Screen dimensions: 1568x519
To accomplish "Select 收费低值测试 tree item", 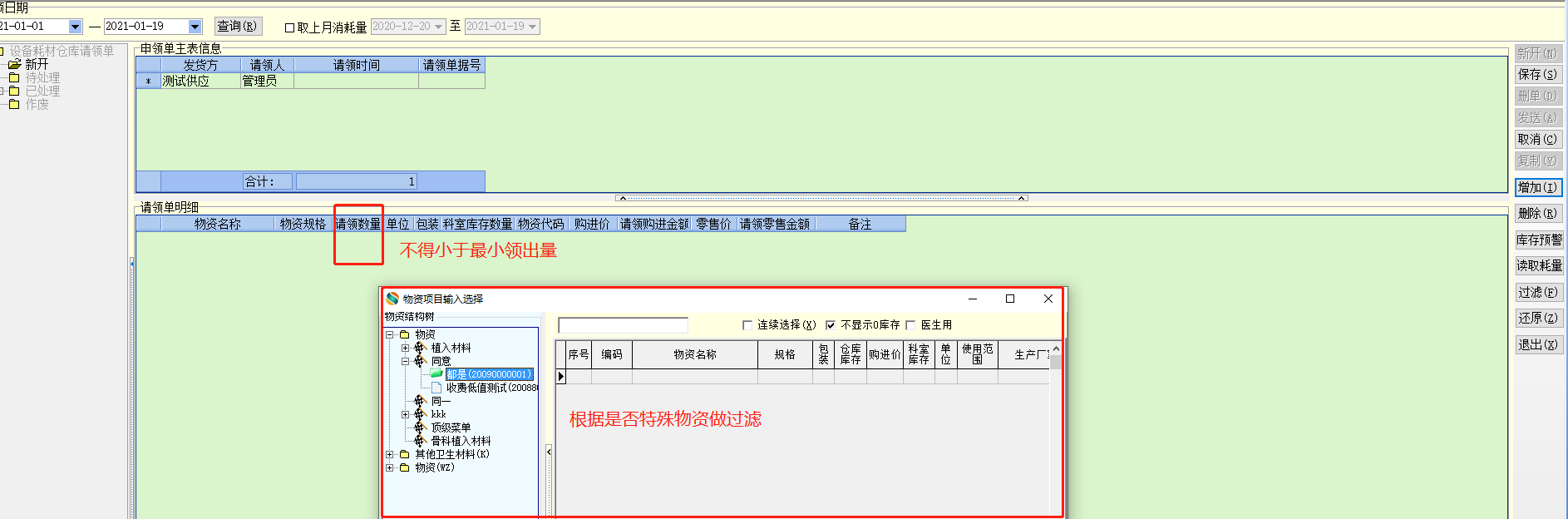I will click(492, 388).
